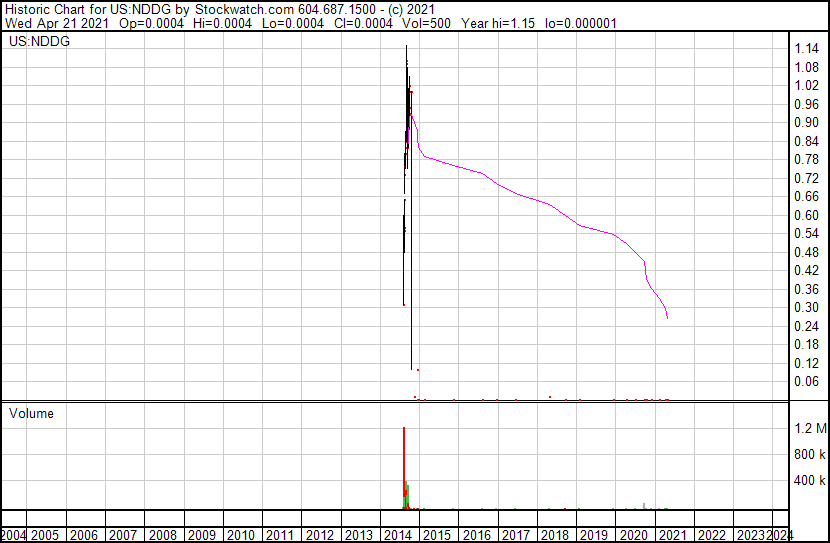Click the 2017 year label on time axis

point(516,535)
